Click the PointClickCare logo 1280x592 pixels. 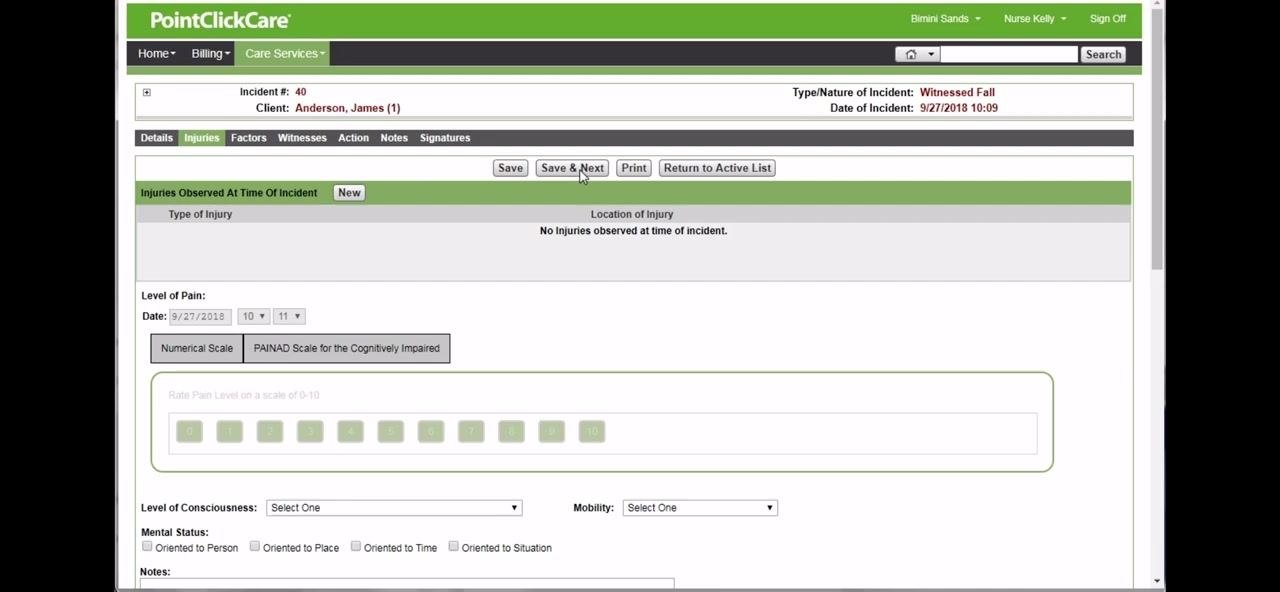220,20
